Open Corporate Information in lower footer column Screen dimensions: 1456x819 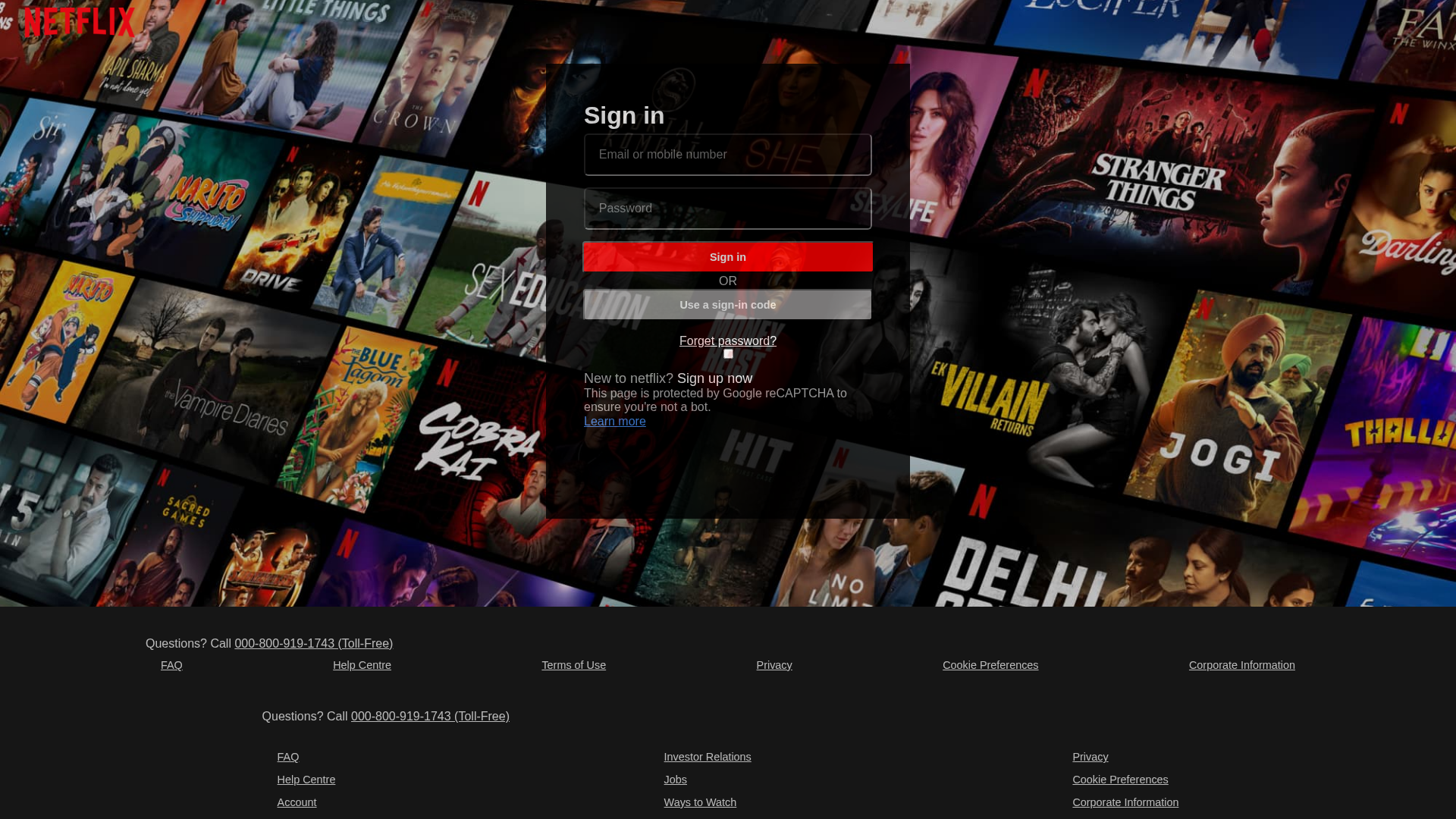coord(1125,802)
